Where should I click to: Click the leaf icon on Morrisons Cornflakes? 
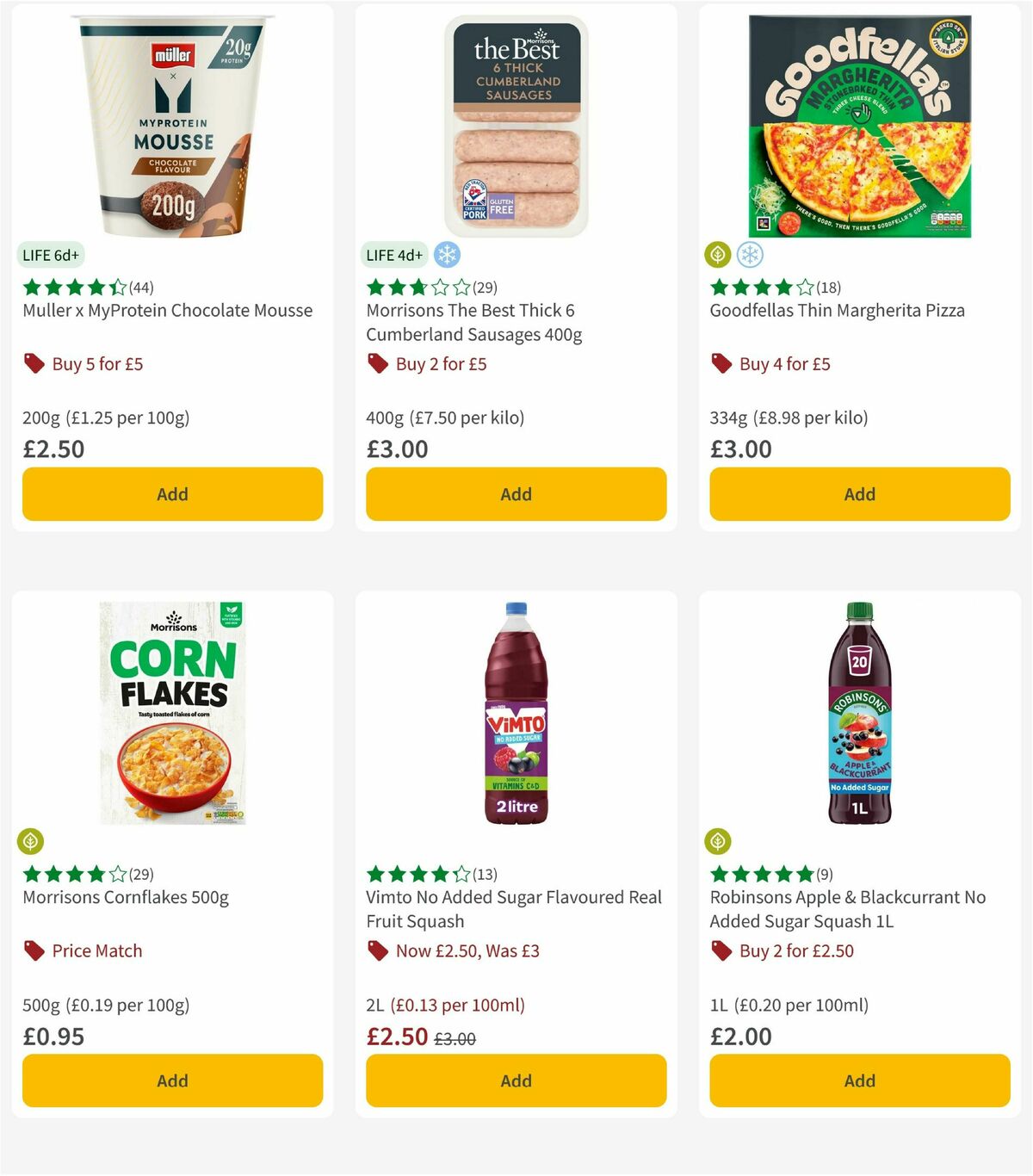coord(29,842)
